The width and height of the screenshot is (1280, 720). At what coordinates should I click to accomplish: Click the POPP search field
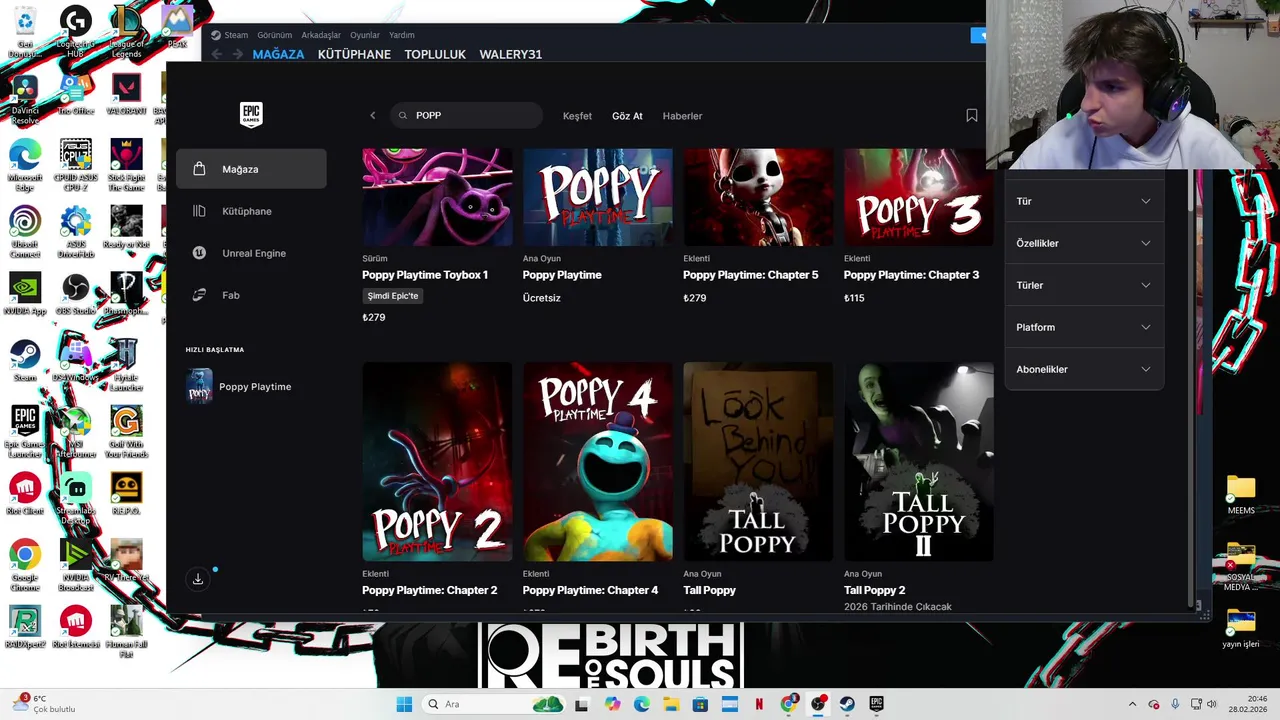click(466, 115)
